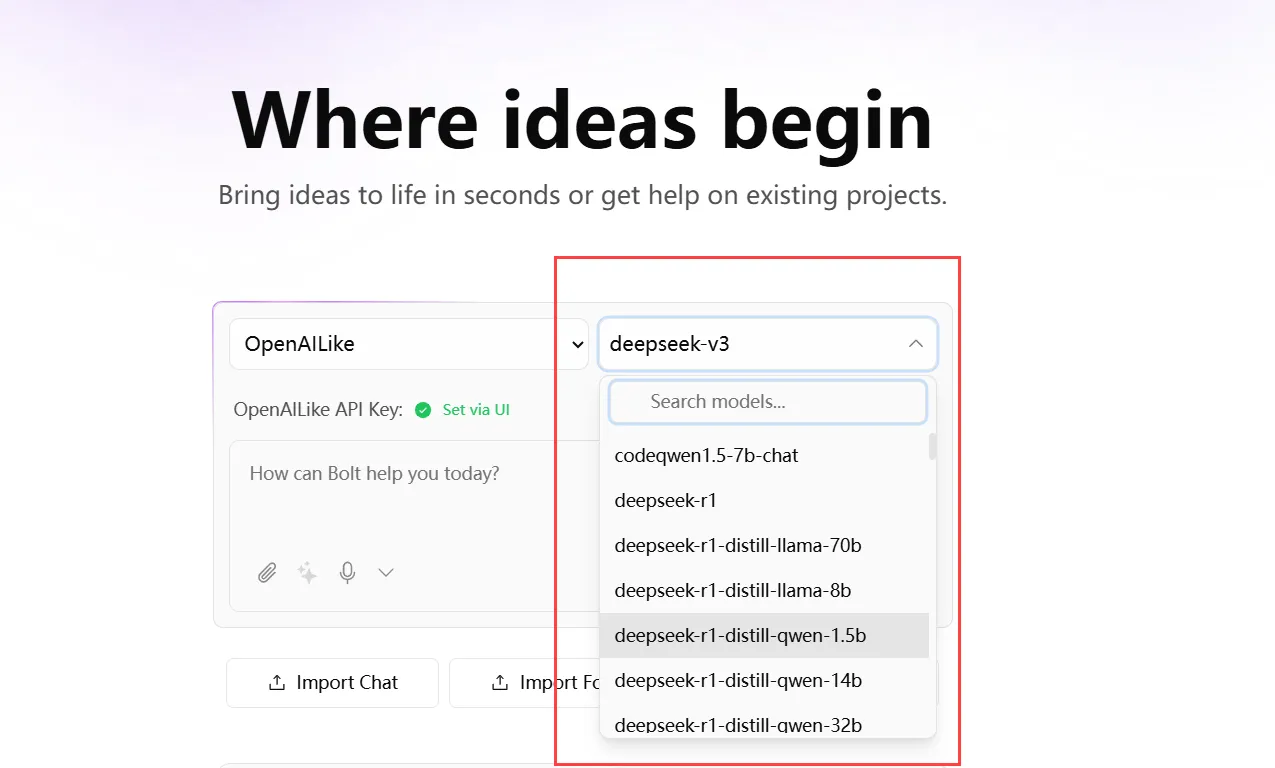Click the 'Where ideas begin' heading

[x=583, y=120]
